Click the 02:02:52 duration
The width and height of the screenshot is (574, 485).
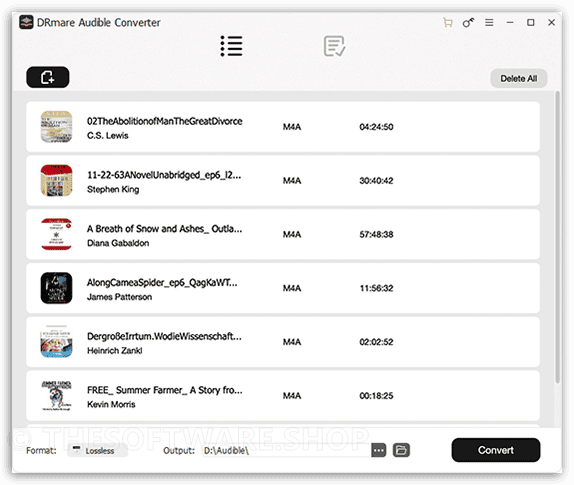tap(376, 342)
